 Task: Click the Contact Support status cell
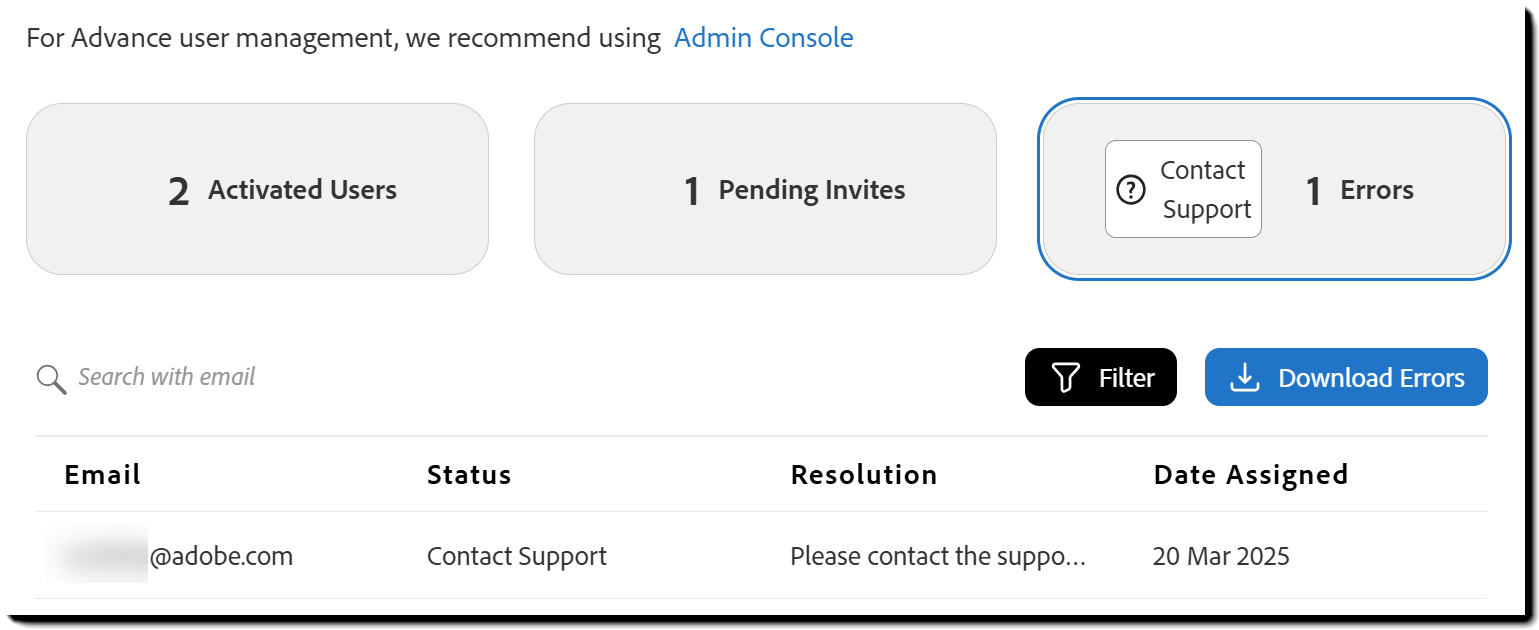516,556
